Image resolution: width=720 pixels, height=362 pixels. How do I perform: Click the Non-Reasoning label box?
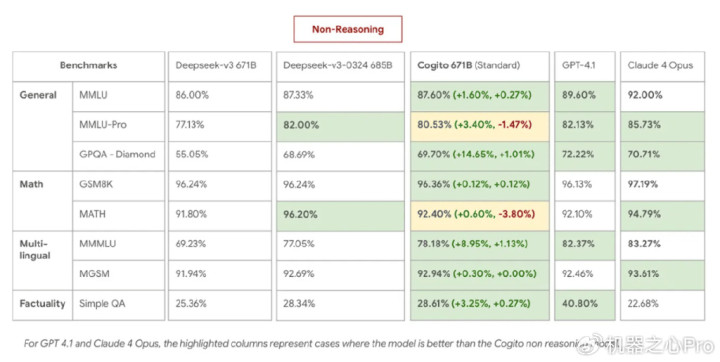point(348,29)
